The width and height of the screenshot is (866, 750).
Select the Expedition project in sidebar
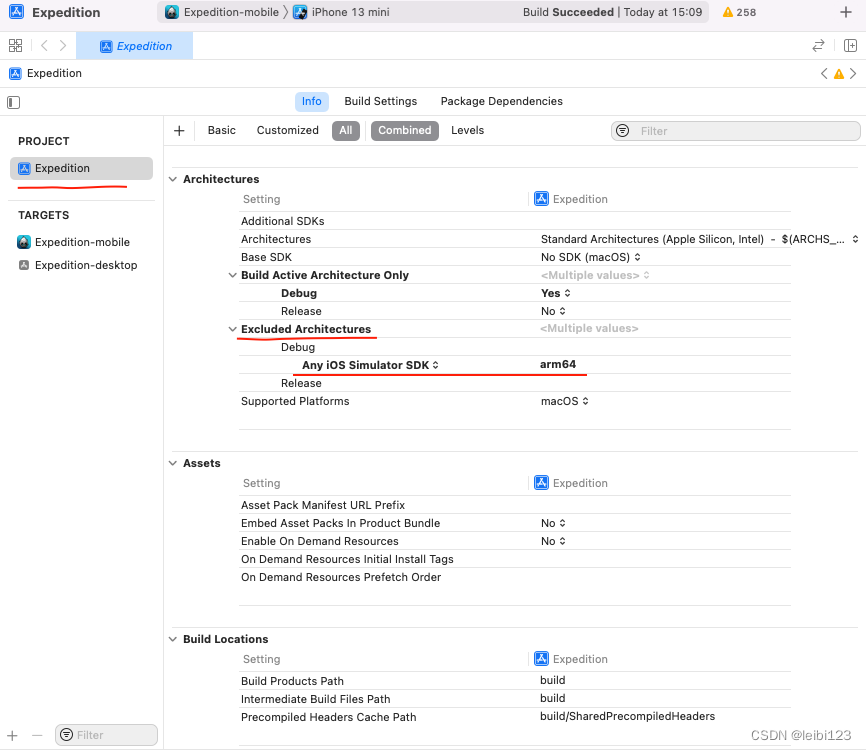[x=81, y=168]
